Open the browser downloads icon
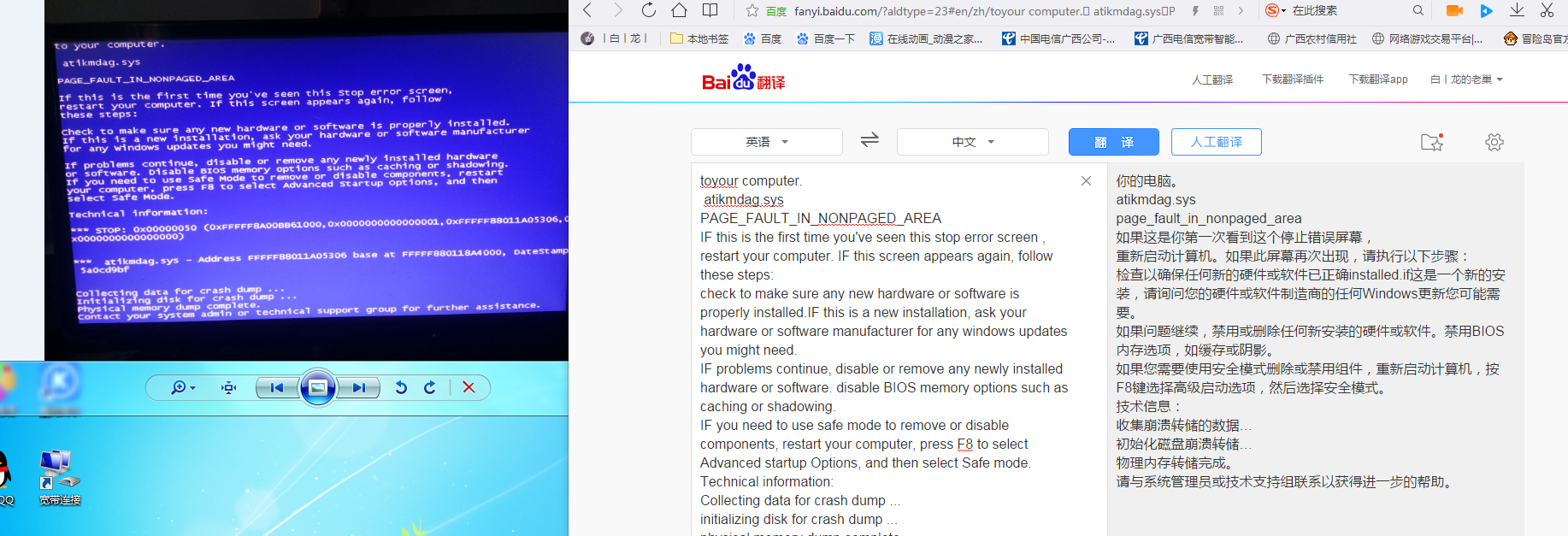This screenshot has width=1568, height=536. pyautogui.click(x=1517, y=10)
